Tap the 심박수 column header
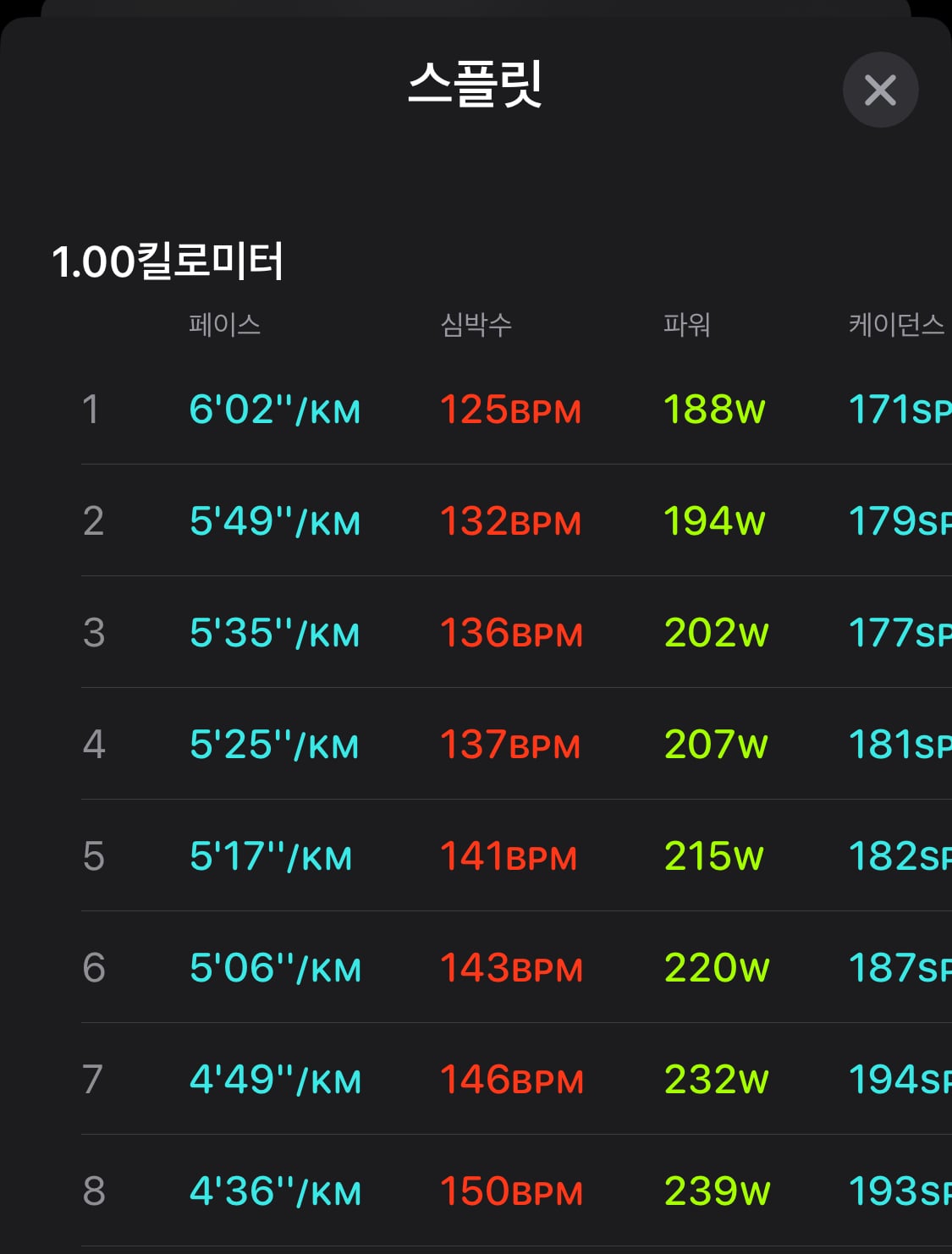This screenshot has height=1254, width=952. pos(476,325)
